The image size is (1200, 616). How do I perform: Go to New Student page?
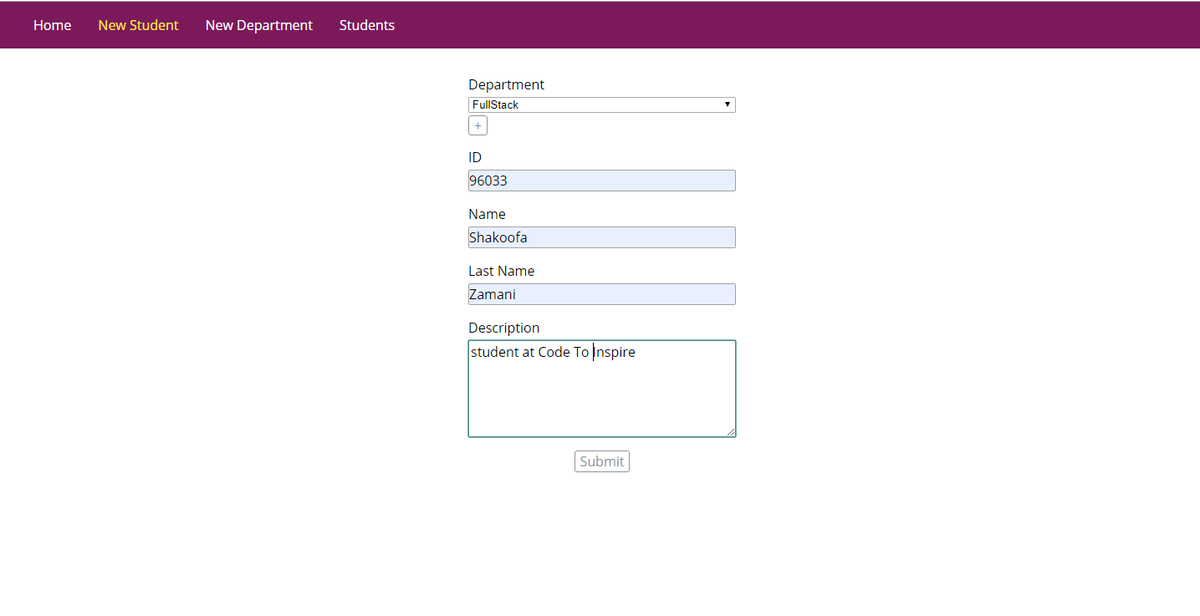tap(138, 25)
